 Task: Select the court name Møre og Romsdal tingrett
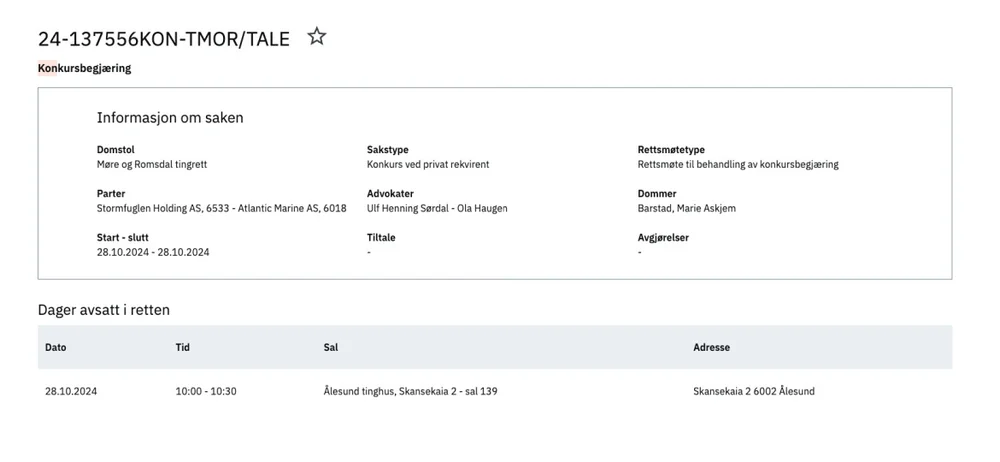pyautogui.click(x=152, y=164)
